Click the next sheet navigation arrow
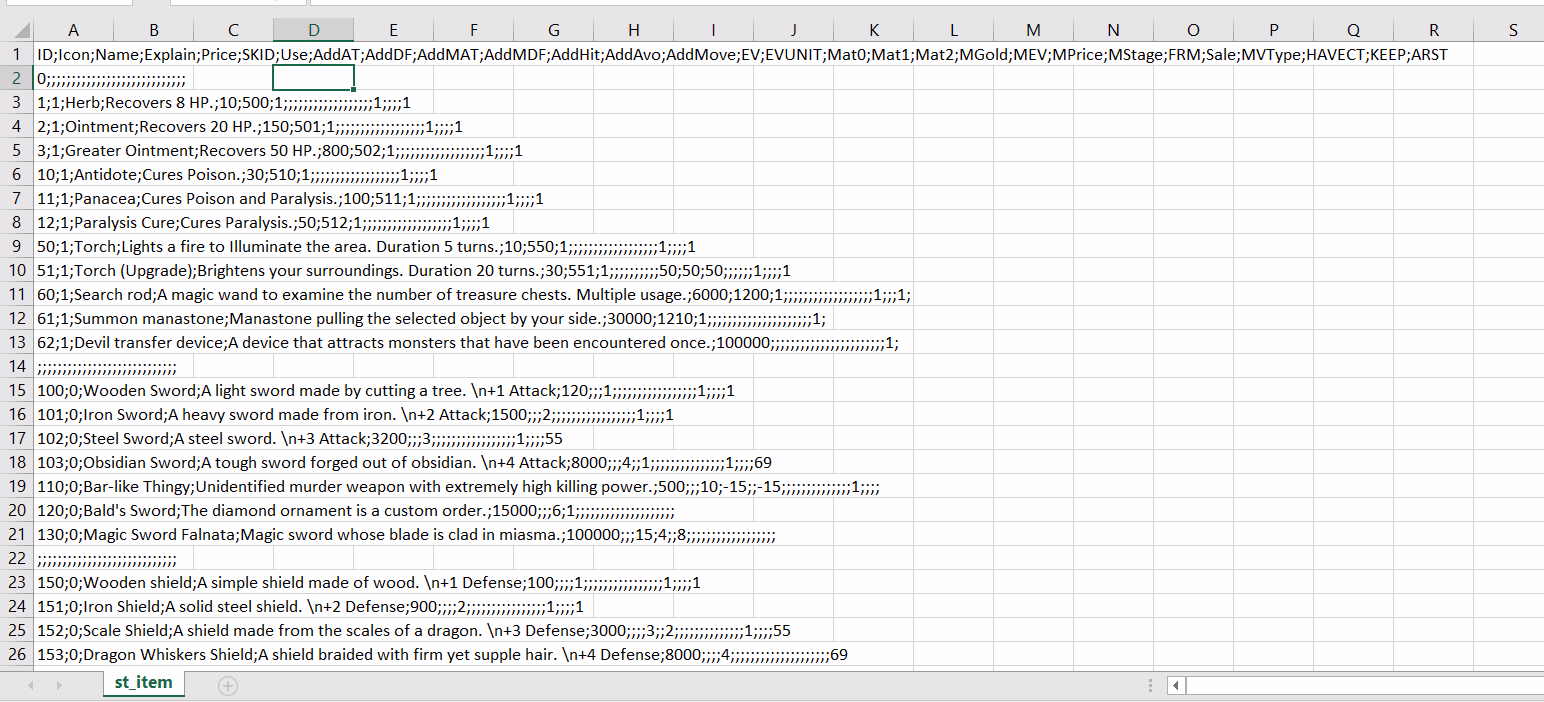Screen dimensions: 1544x702 [57, 685]
